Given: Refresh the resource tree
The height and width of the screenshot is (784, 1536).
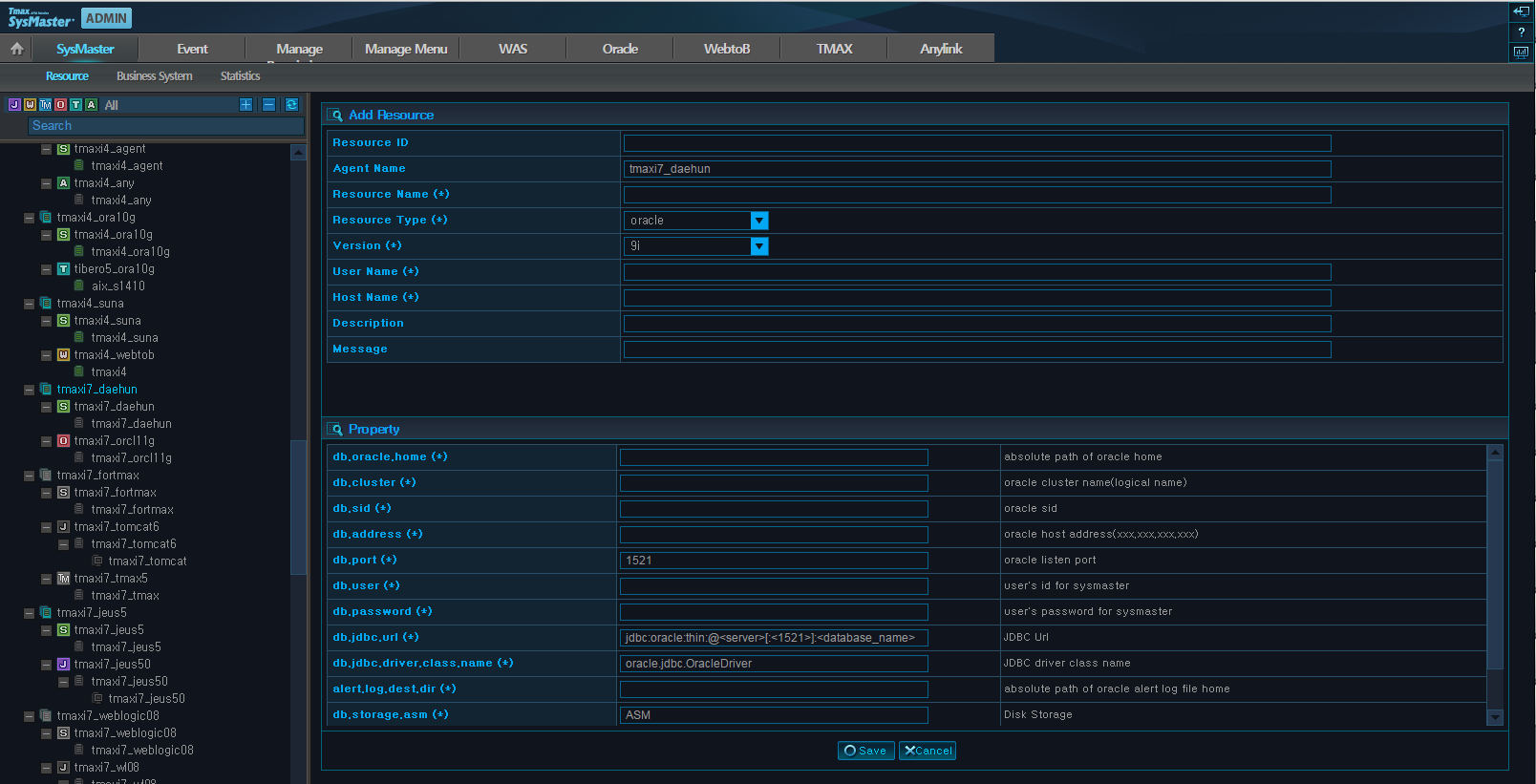Looking at the screenshot, I should tap(291, 105).
